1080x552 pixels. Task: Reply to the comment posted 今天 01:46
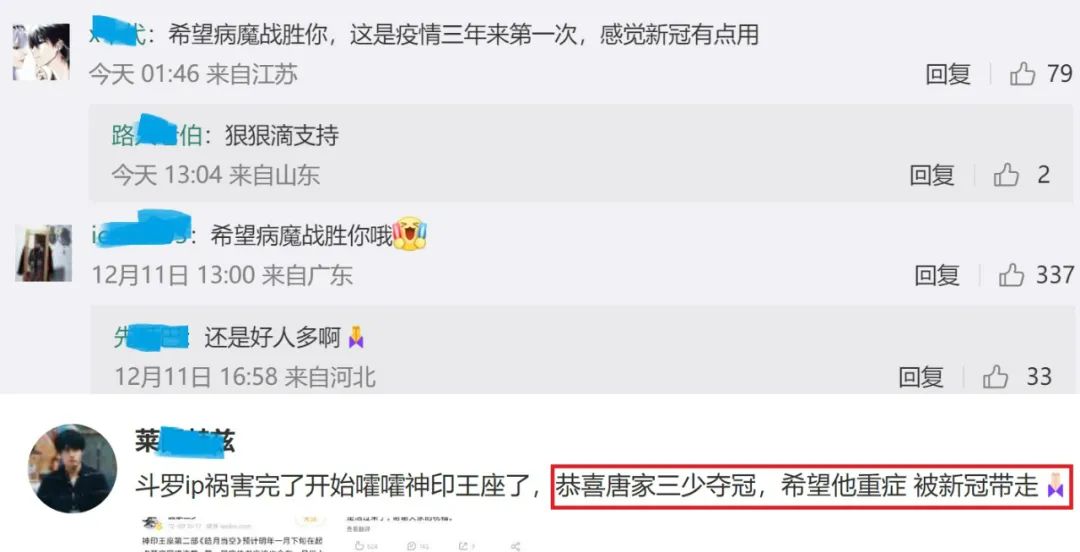point(948,74)
